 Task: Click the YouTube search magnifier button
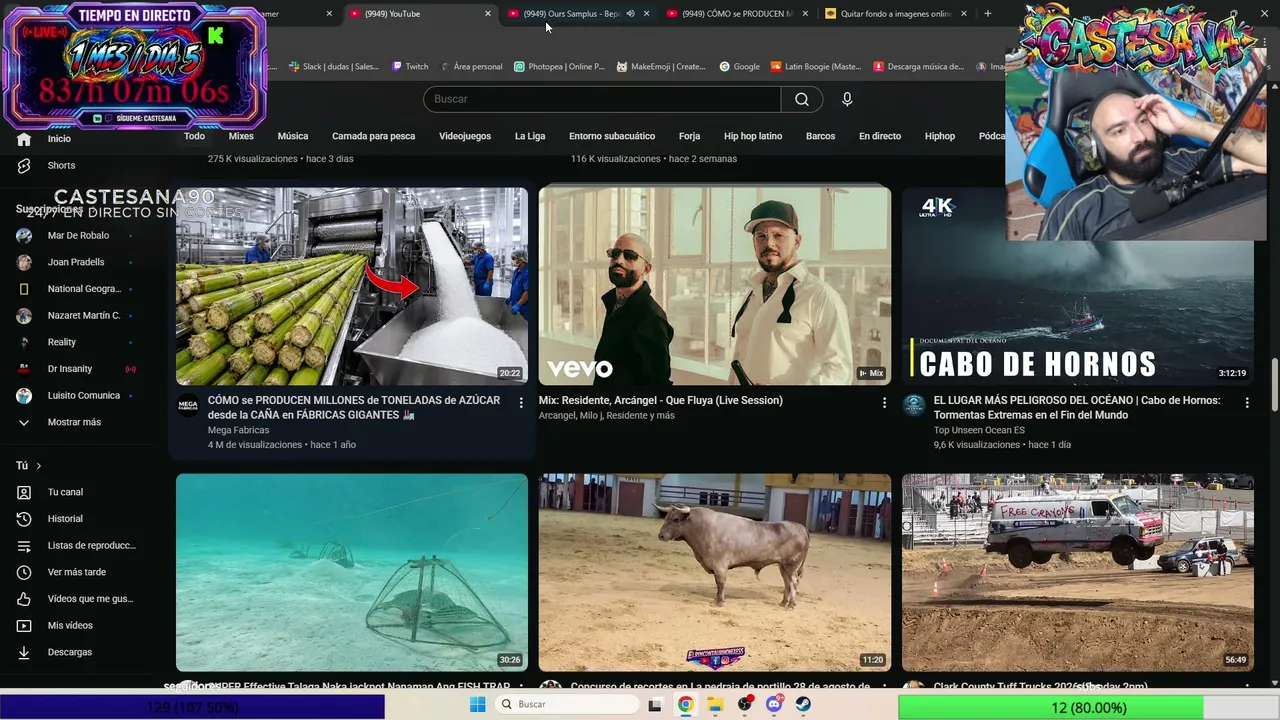click(802, 99)
